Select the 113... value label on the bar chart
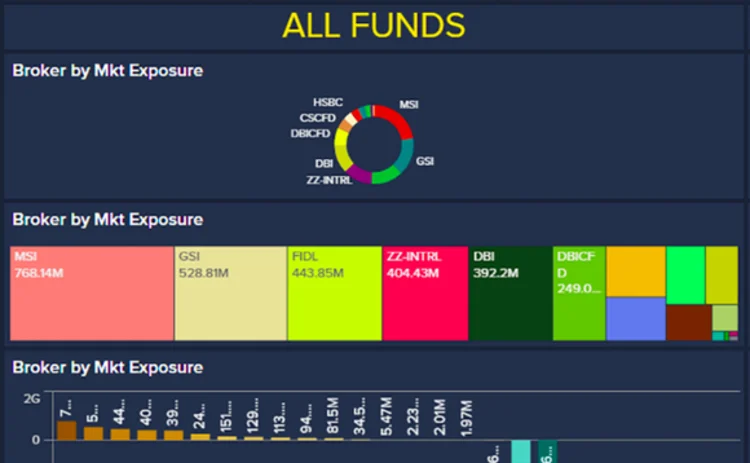750x463 pixels. click(280, 417)
